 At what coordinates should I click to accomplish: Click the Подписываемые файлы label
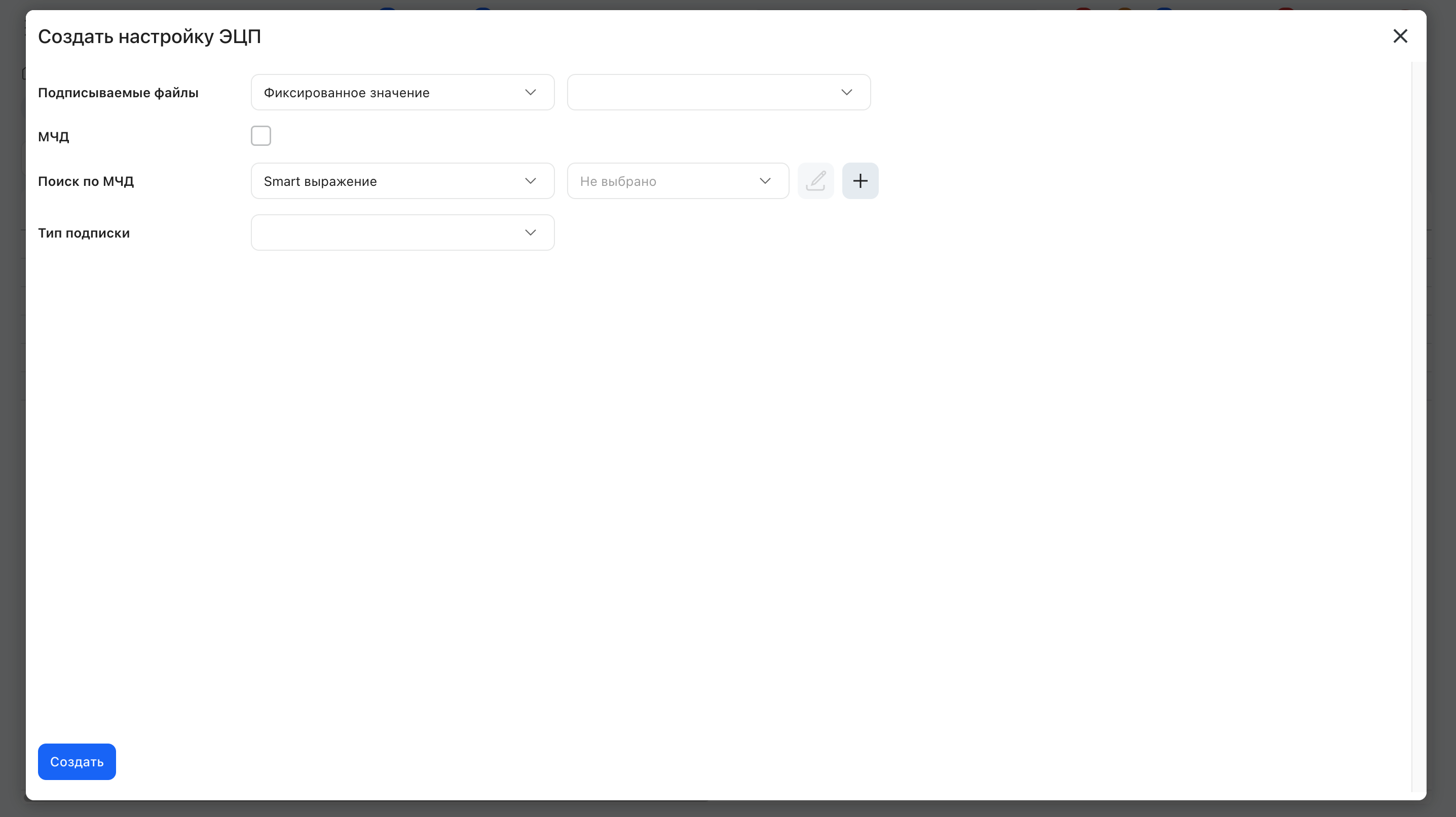click(x=118, y=93)
